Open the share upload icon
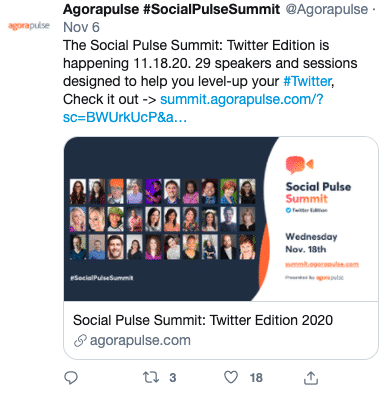This screenshot has width=385, height=394. pyautogui.click(x=311, y=378)
